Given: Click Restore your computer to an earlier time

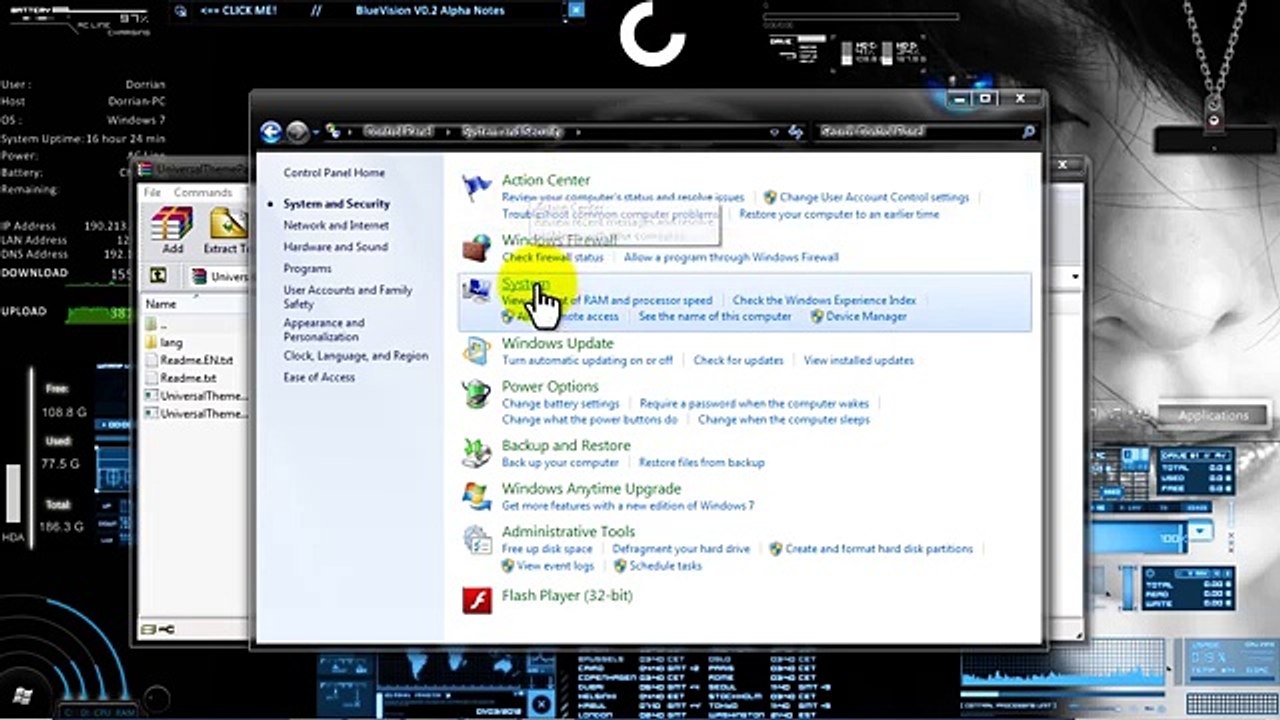Looking at the screenshot, I should (x=839, y=214).
